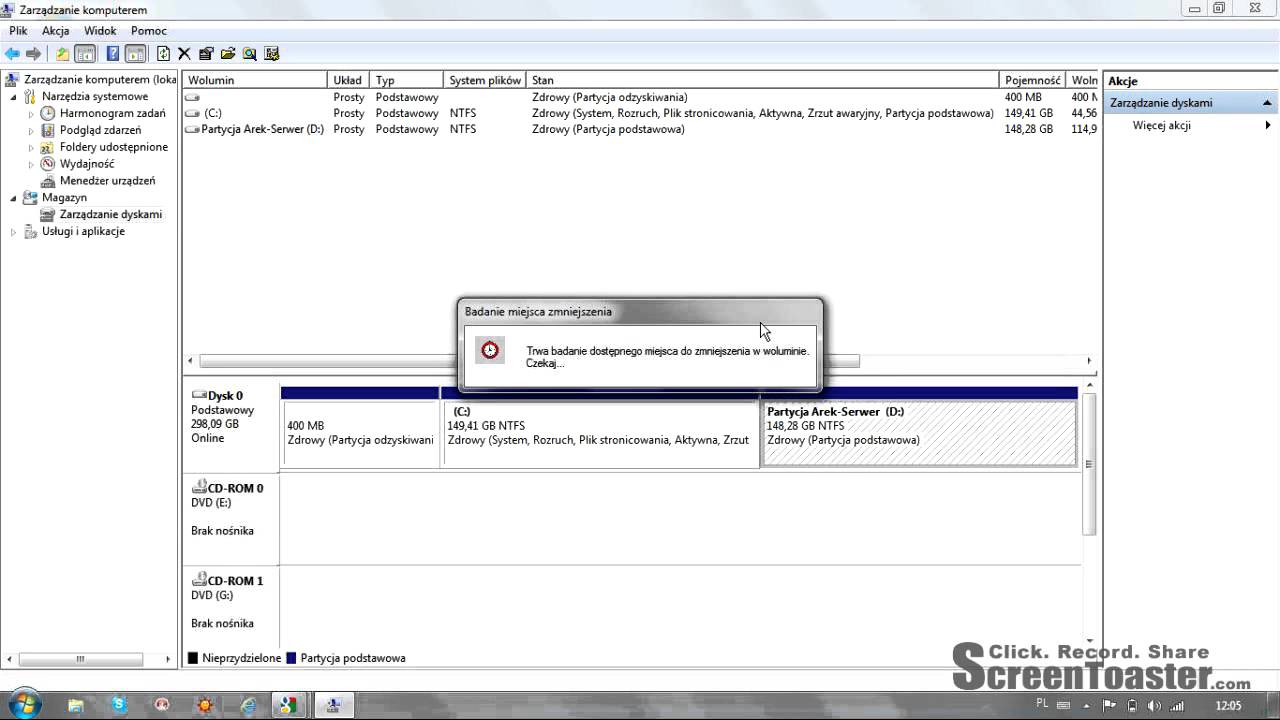
Task: Sort by the Stan column header
Action: 762,80
